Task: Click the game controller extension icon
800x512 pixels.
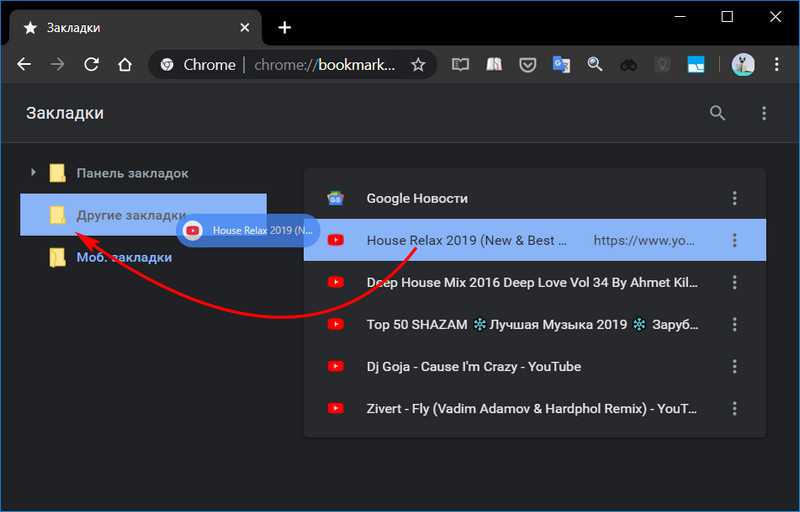Action: pos(629,65)
